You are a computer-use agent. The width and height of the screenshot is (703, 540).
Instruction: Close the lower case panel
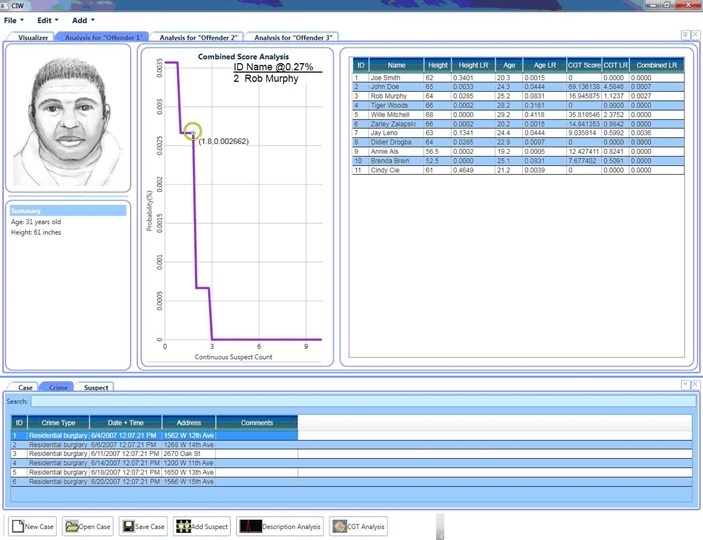pyautogui.click(x=693, y=384)
